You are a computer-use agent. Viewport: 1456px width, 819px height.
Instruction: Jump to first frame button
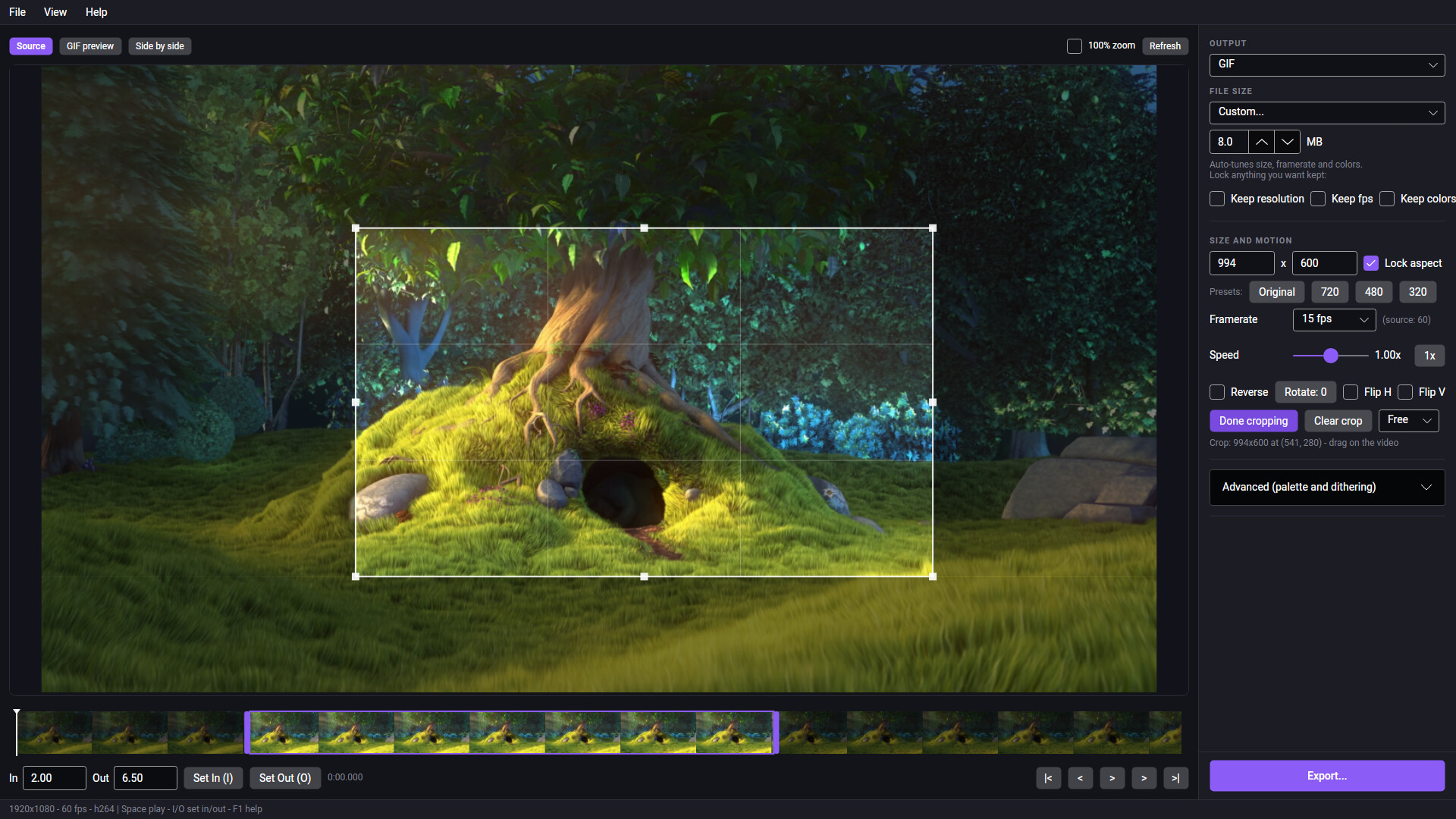click(1048, 778)
